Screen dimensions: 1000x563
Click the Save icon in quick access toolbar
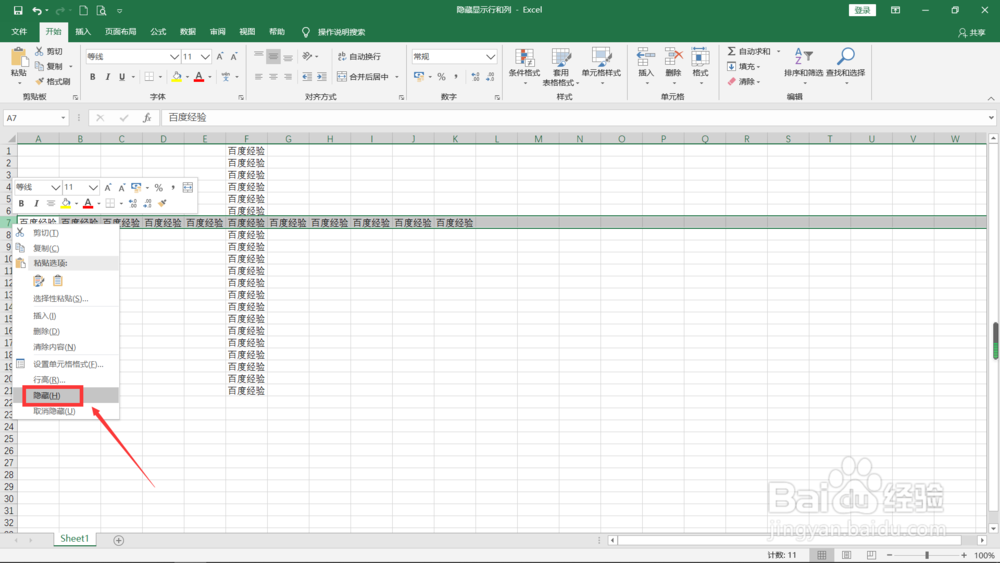click(18, 10)
